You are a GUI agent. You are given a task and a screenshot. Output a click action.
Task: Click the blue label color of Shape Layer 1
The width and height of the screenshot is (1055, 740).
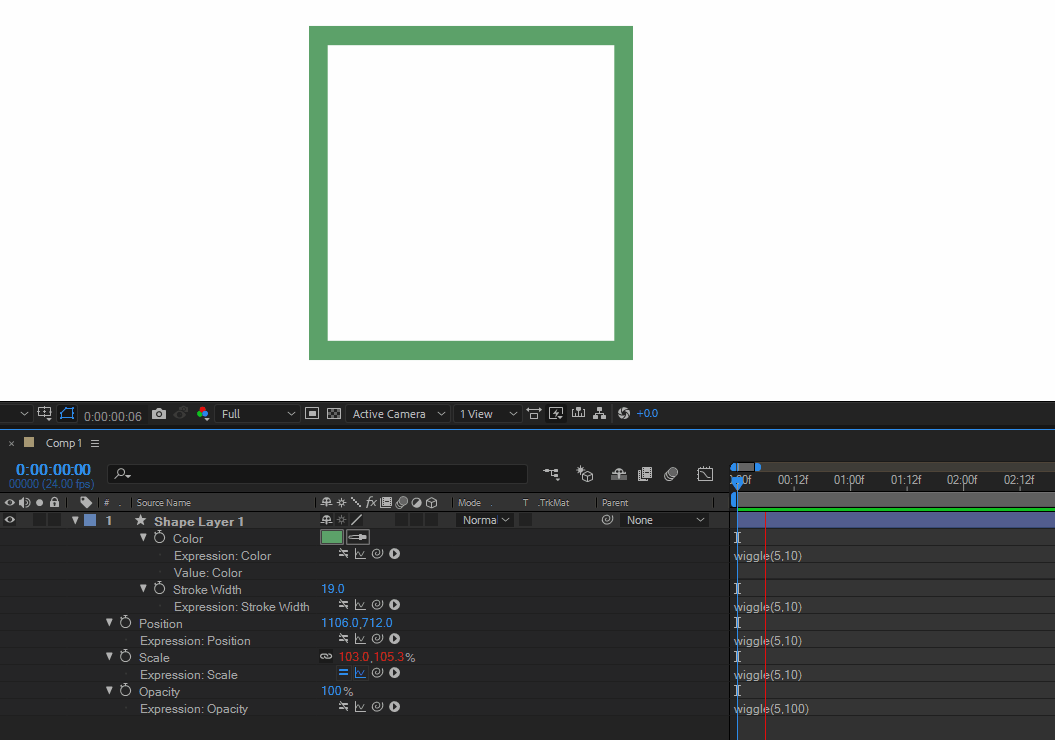click(x=89, y=520)
